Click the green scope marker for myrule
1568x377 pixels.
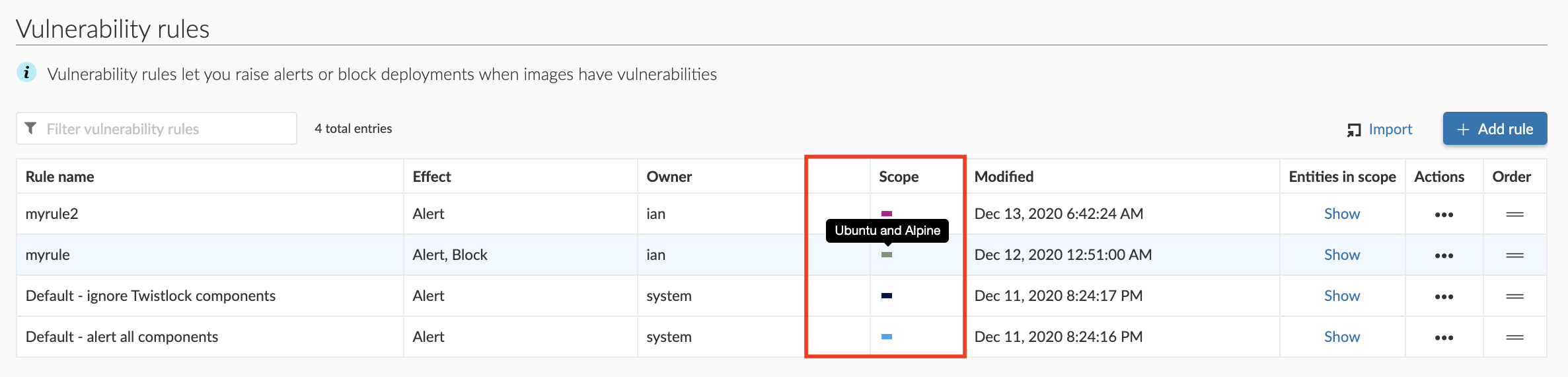[887, 255]
